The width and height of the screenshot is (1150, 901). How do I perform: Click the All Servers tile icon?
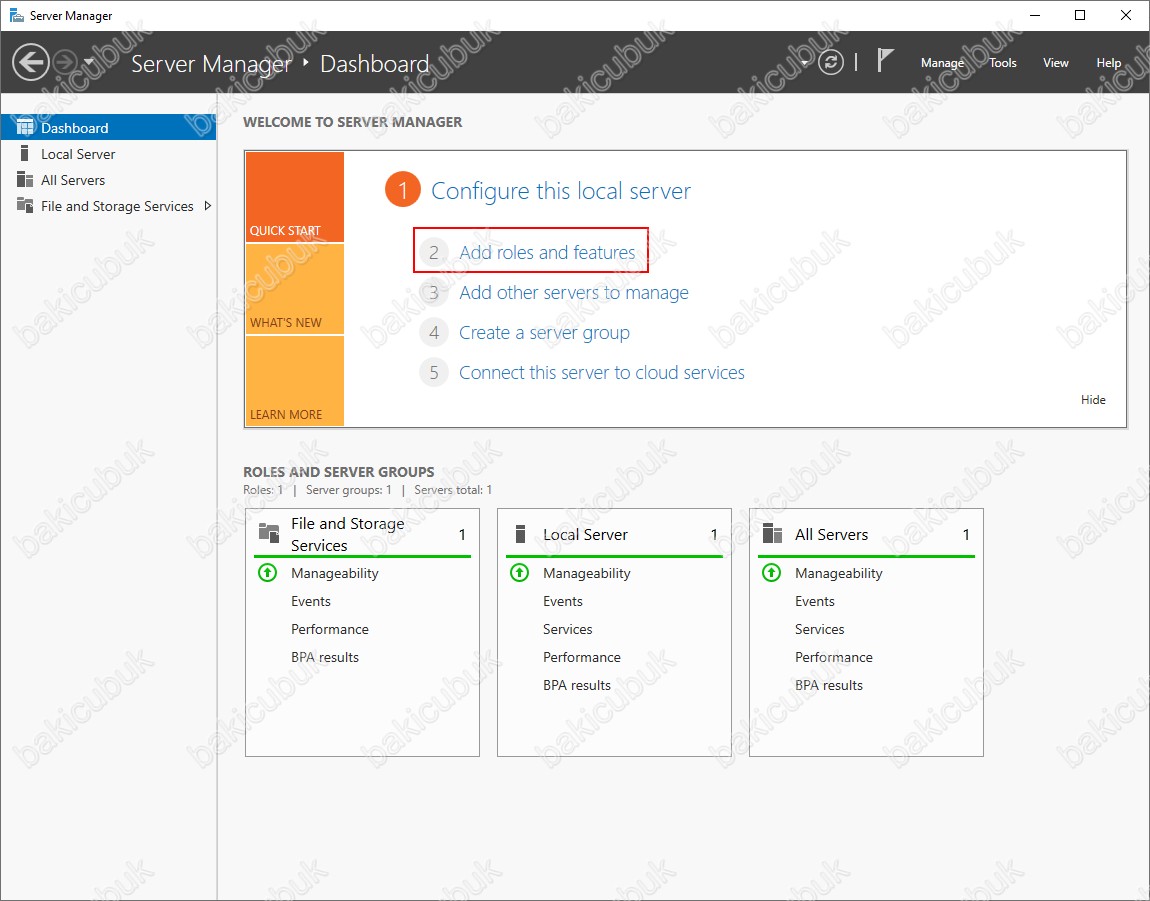click(x=772, y=533)
